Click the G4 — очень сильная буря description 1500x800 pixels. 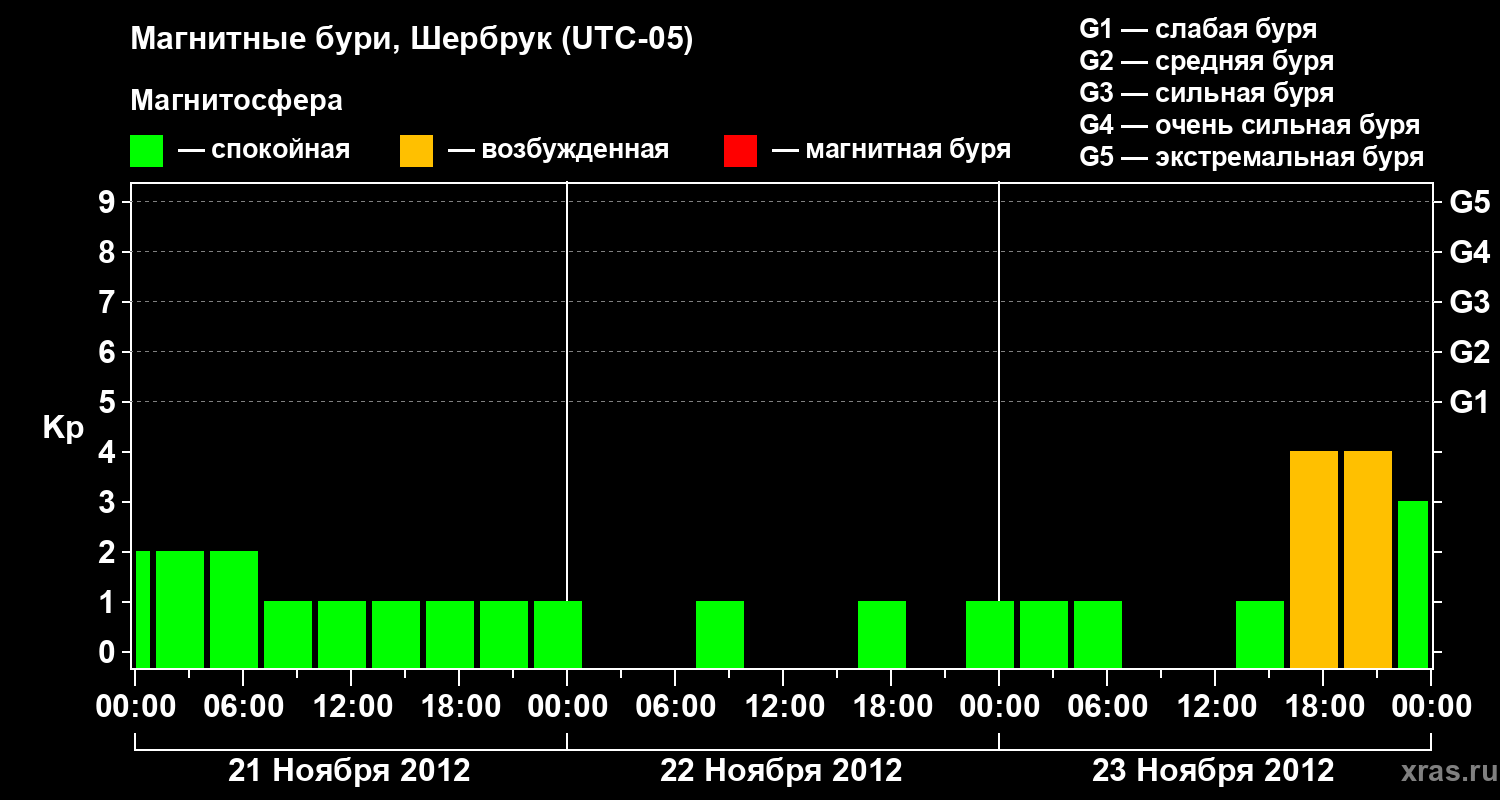tap(1249, 125)
